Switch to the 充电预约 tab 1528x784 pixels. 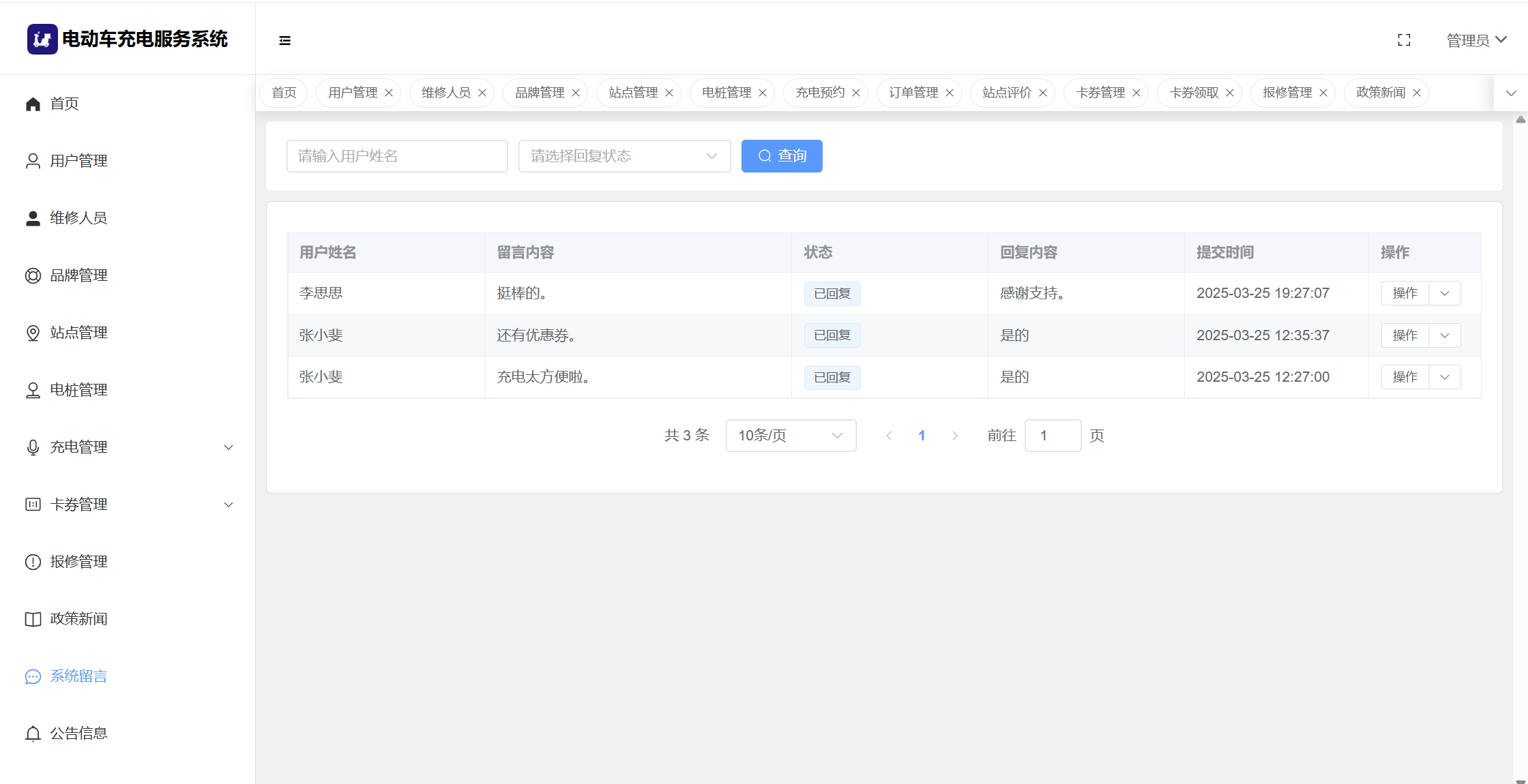819,93
